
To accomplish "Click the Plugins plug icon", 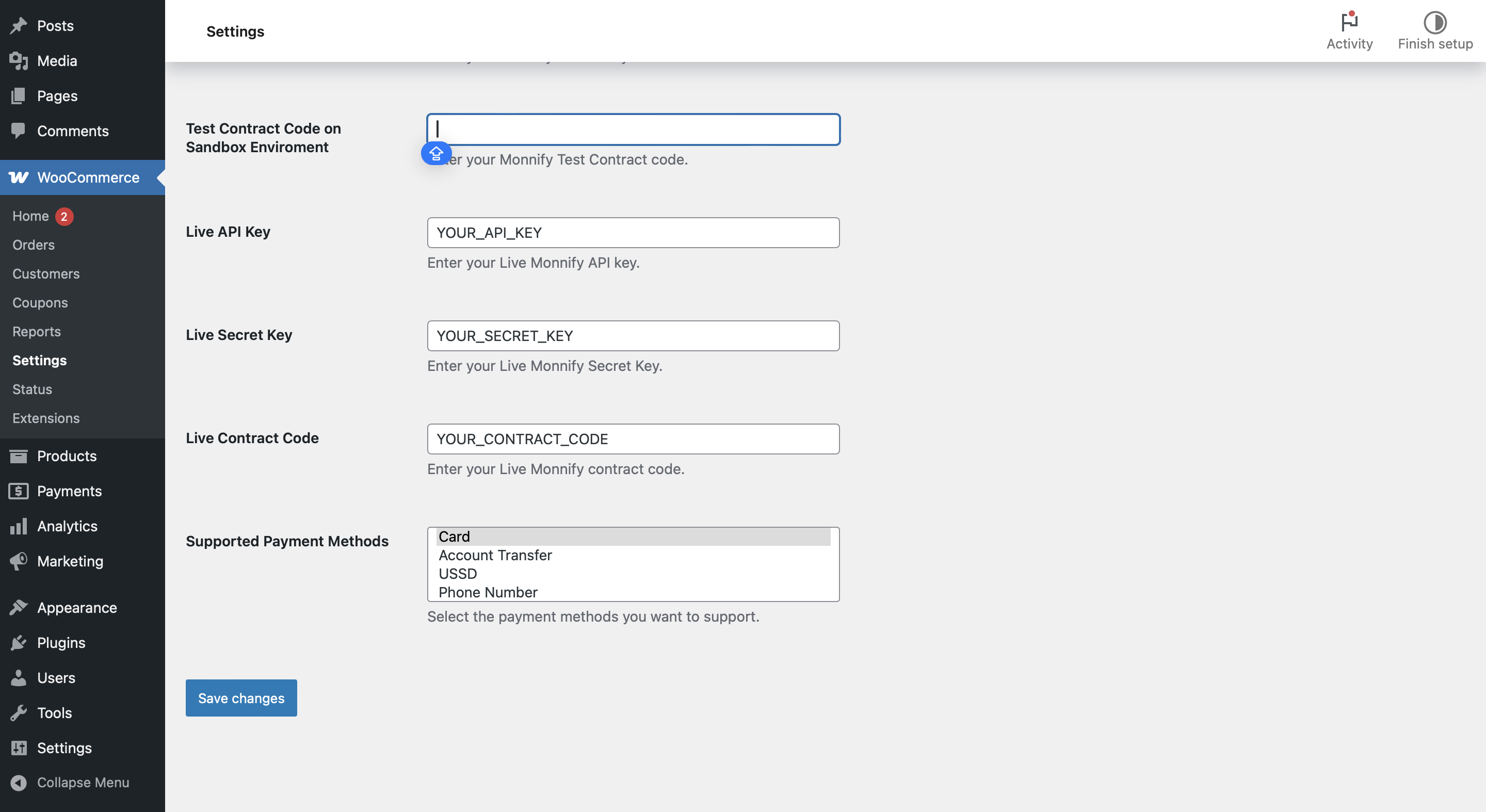I will 19,643.
